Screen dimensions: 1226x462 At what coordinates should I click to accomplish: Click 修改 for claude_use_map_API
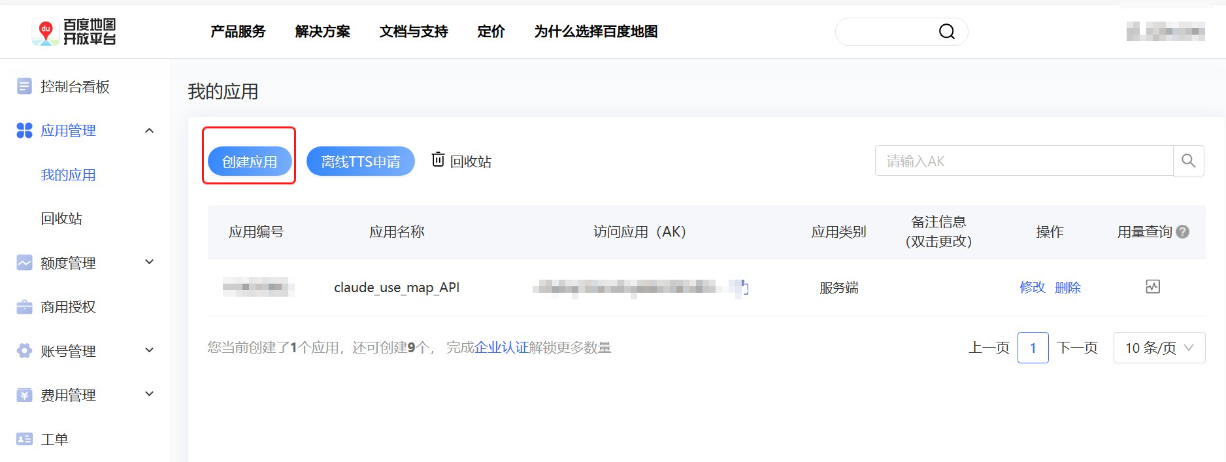[1032, 287]
